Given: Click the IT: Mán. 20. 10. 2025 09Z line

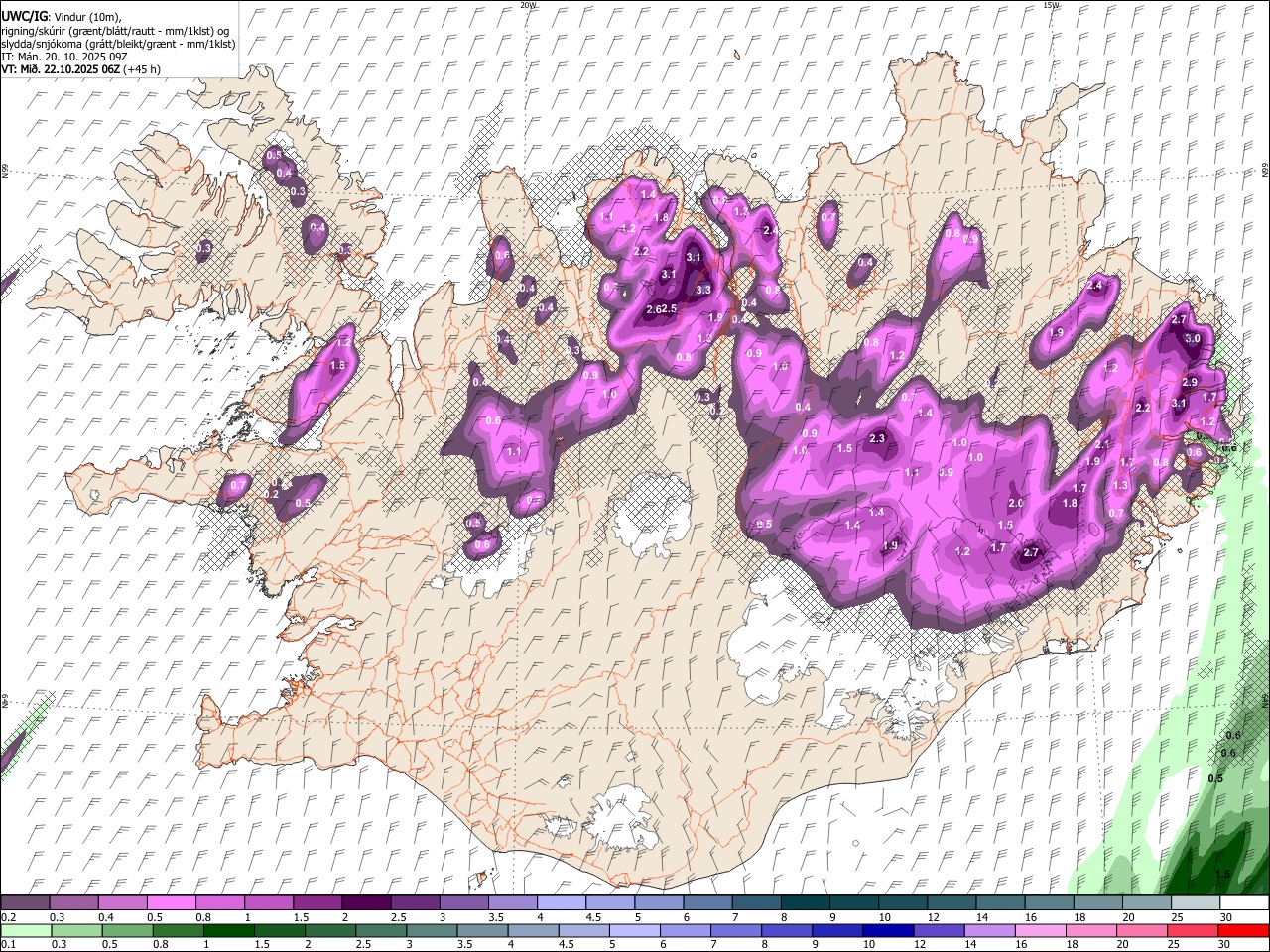Looking at the screenshot, I should pos(64,57).
